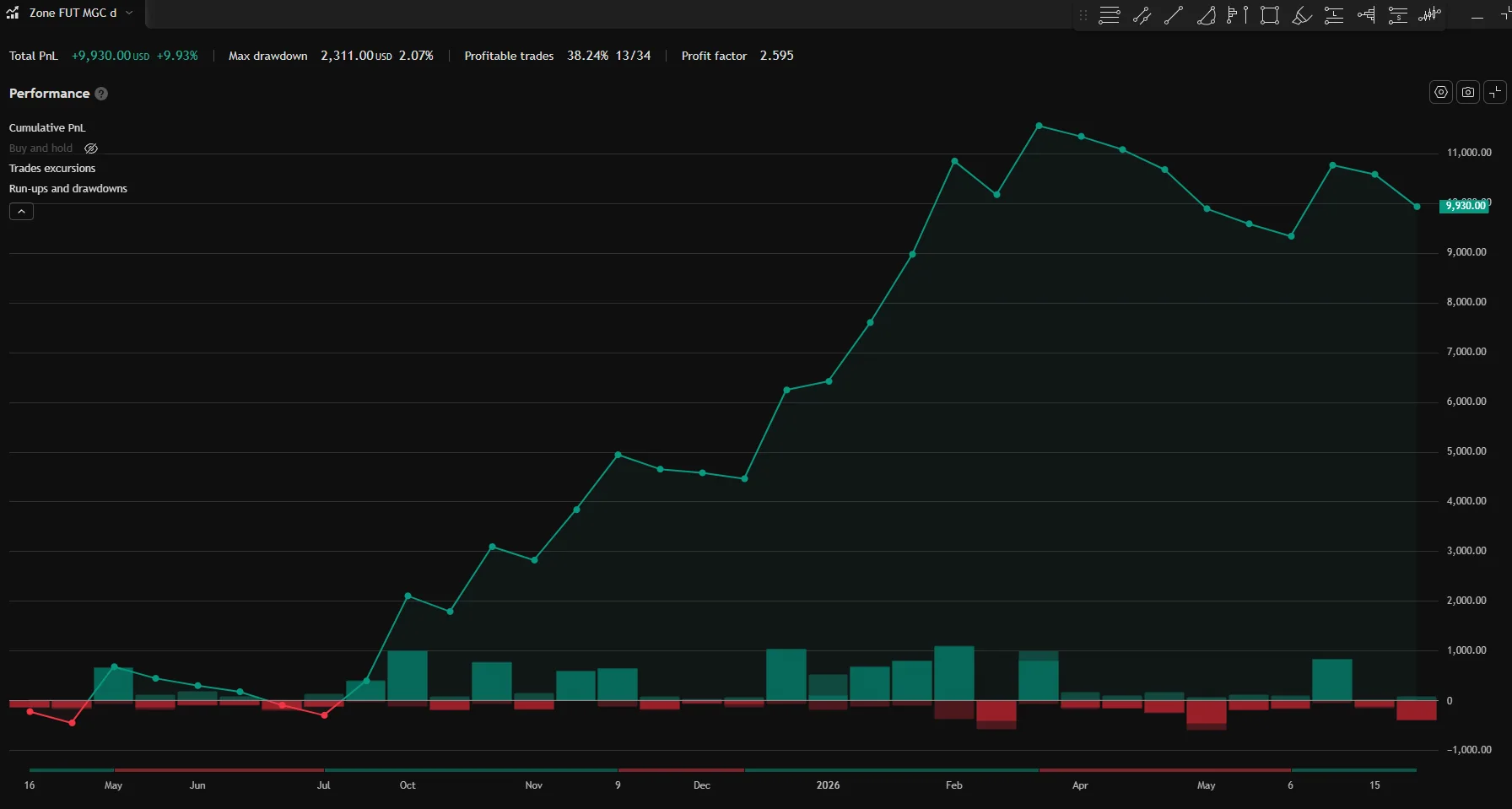Click the Profit factor label

pyautogui.click(x=714, y=56)
